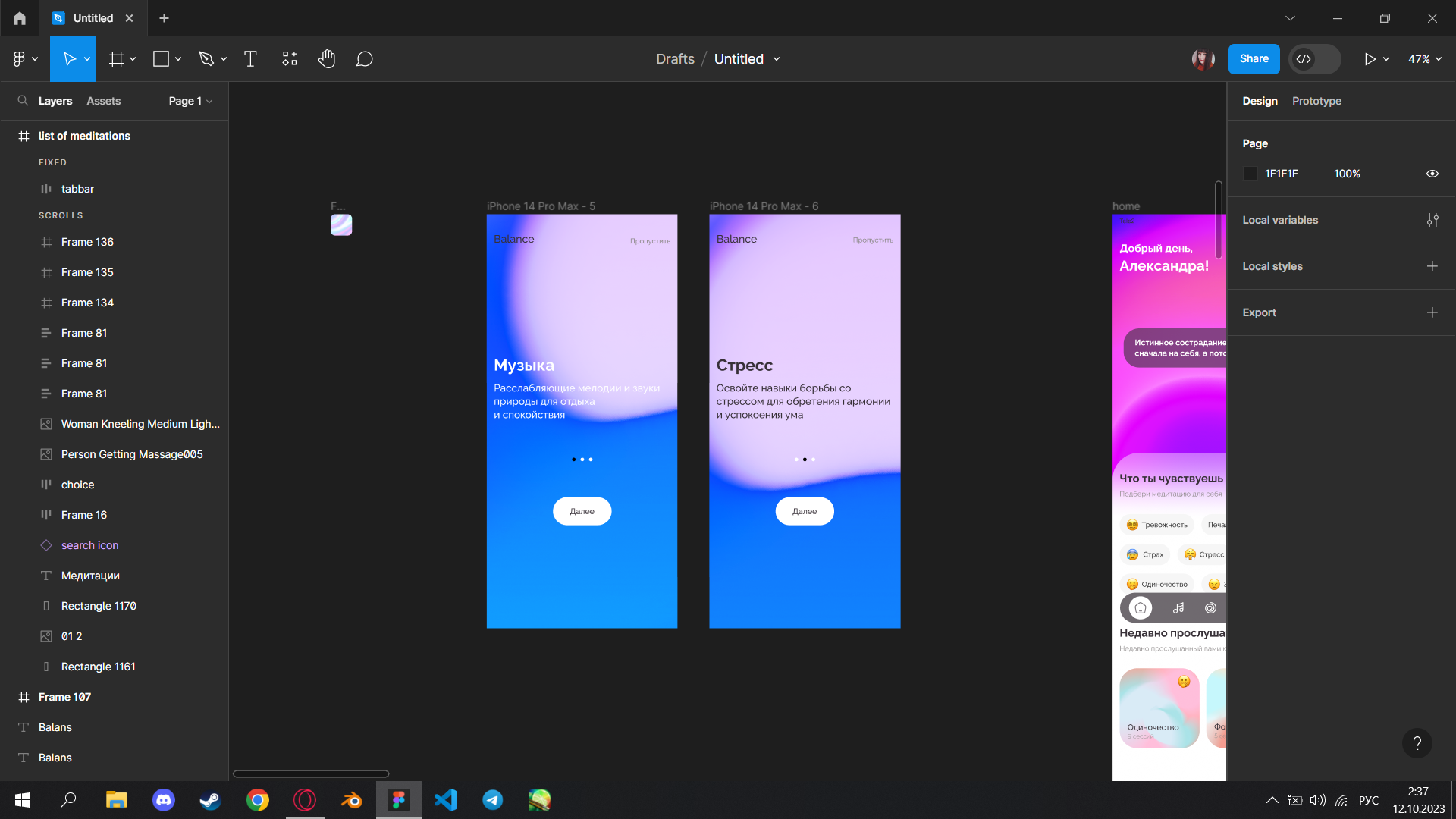Select the Медитации text layer
1456x819 pixels.
coord(114,576)
